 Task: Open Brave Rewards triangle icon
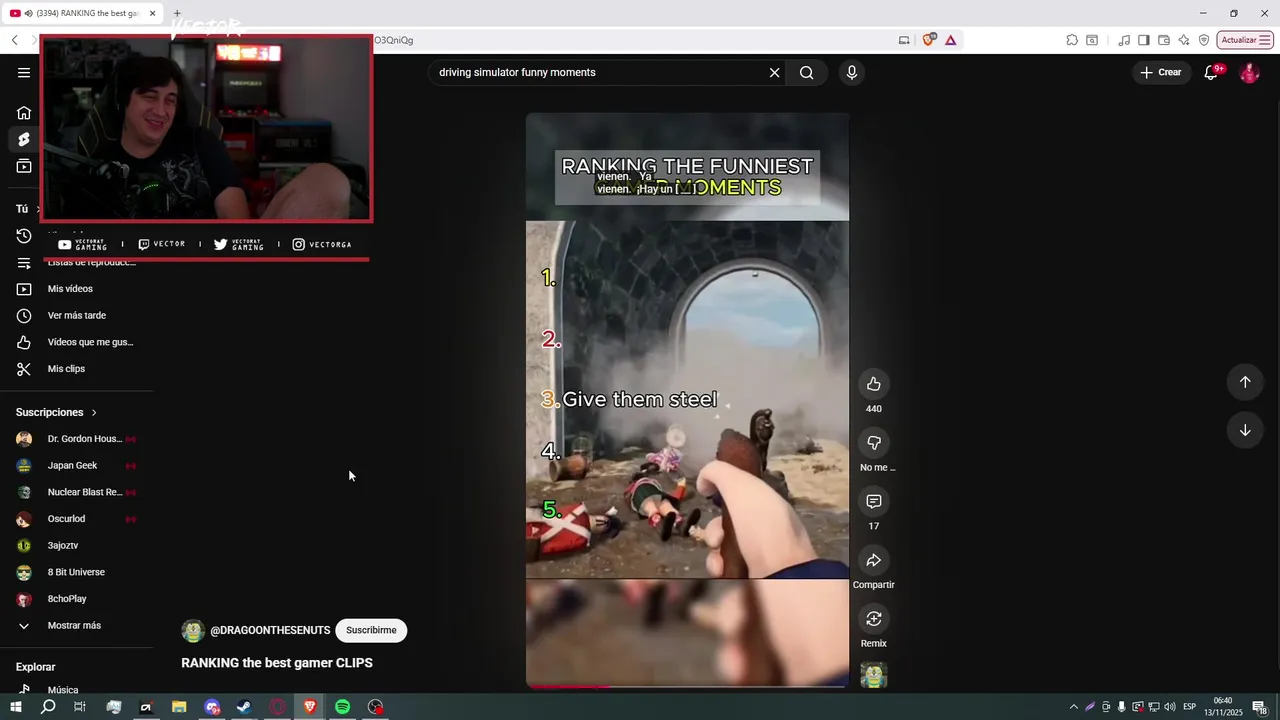pyautogui.click(x=950, y=40)
